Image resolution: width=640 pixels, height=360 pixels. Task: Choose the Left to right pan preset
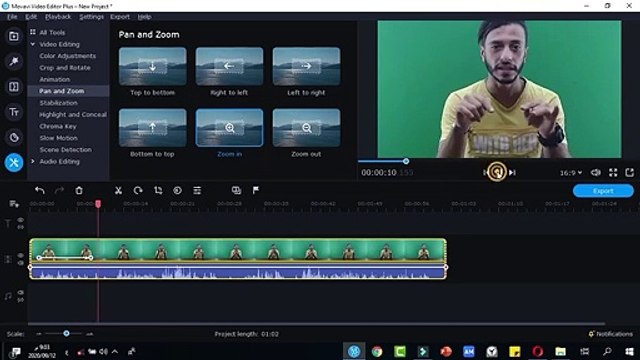tap(306, 66)
